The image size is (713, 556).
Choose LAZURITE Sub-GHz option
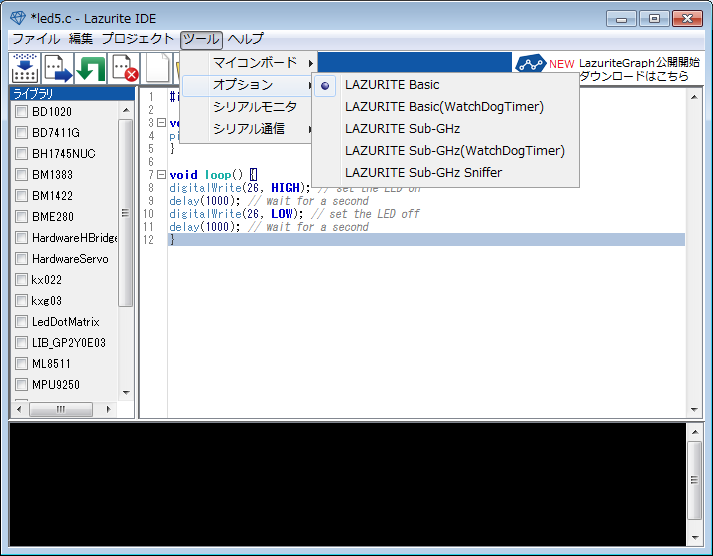[445, 129]
